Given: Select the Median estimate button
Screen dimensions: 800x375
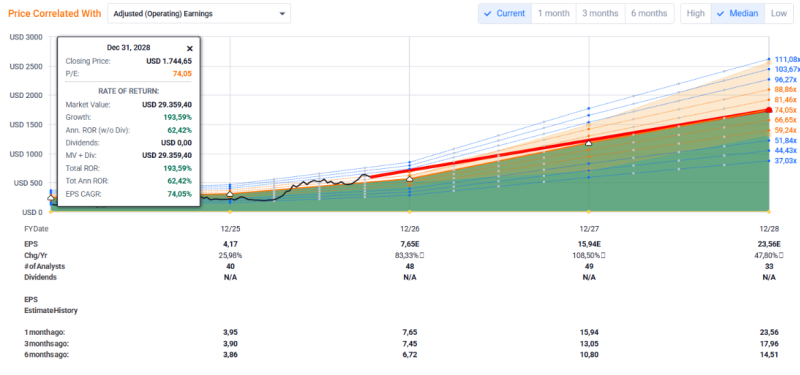Looking at the screenshot, I should 738,13.
